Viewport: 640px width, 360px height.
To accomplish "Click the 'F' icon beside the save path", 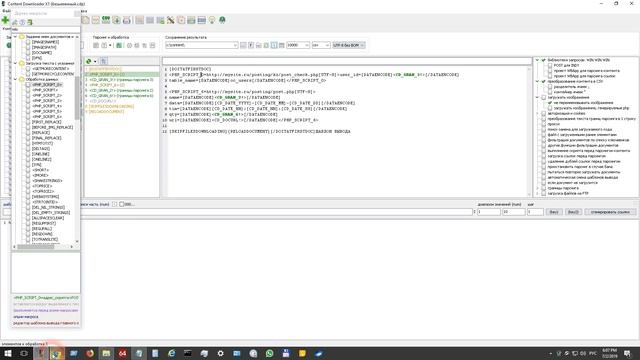I will 251,45.
